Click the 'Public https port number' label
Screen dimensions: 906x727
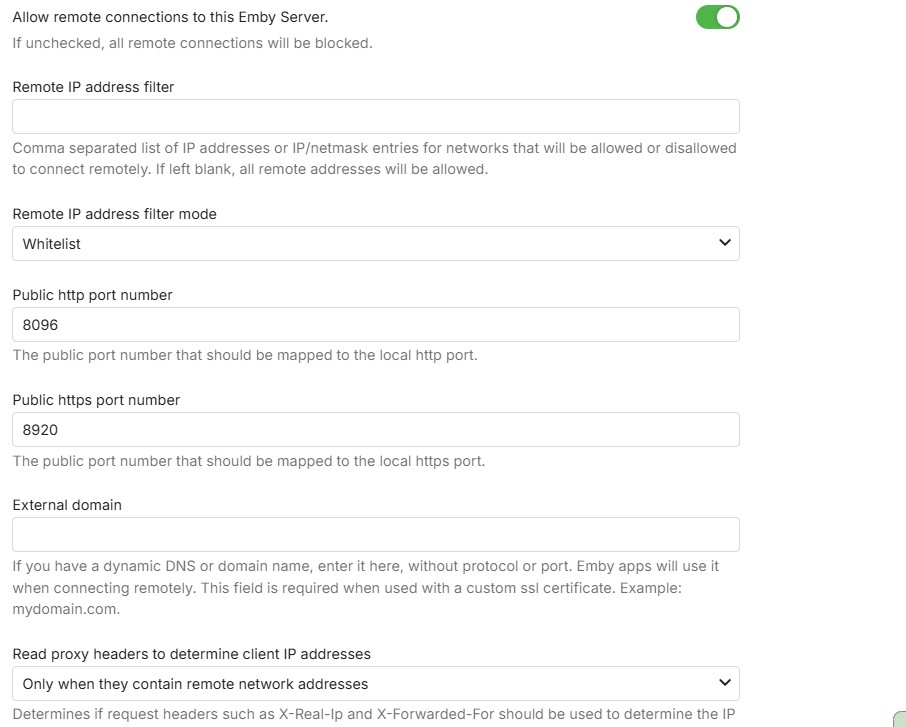tap(96, 400)
